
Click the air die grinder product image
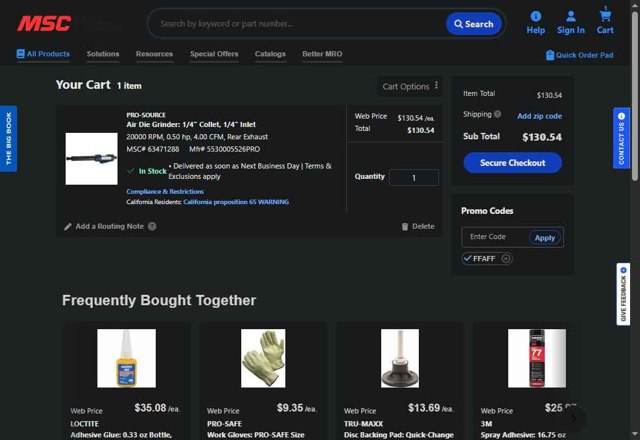91,158
